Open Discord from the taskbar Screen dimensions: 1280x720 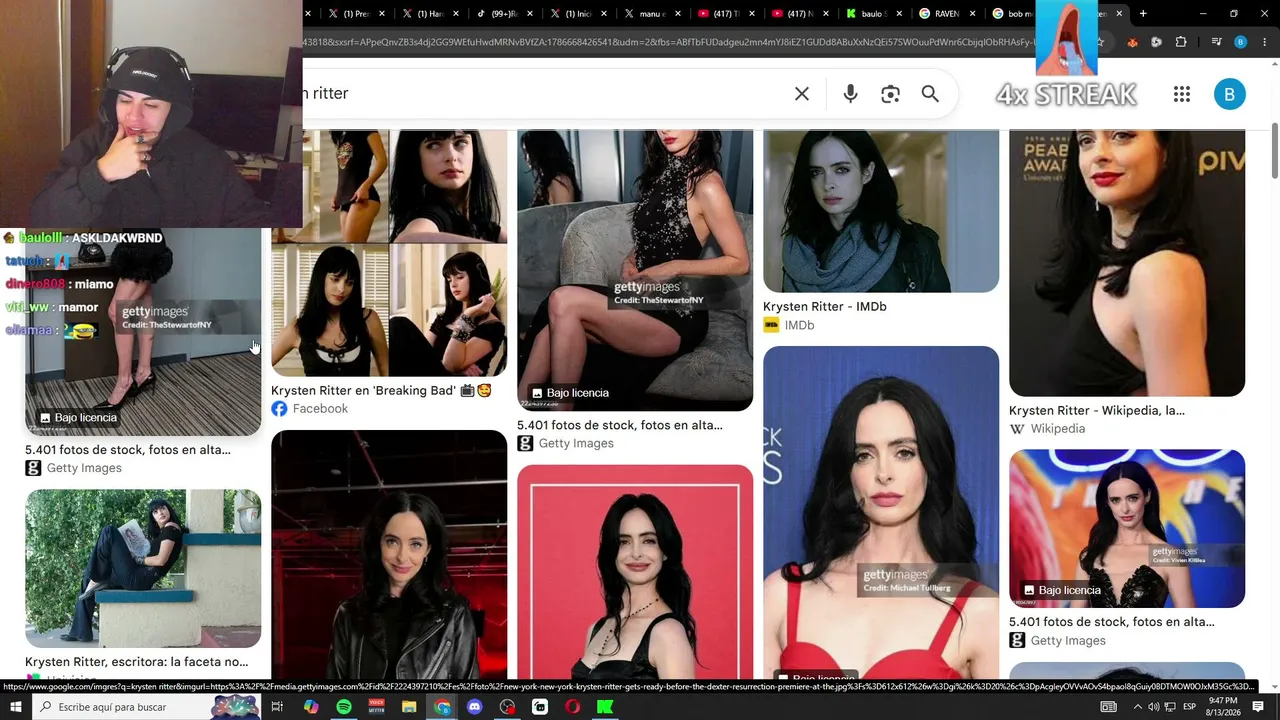tap(475, 707)
